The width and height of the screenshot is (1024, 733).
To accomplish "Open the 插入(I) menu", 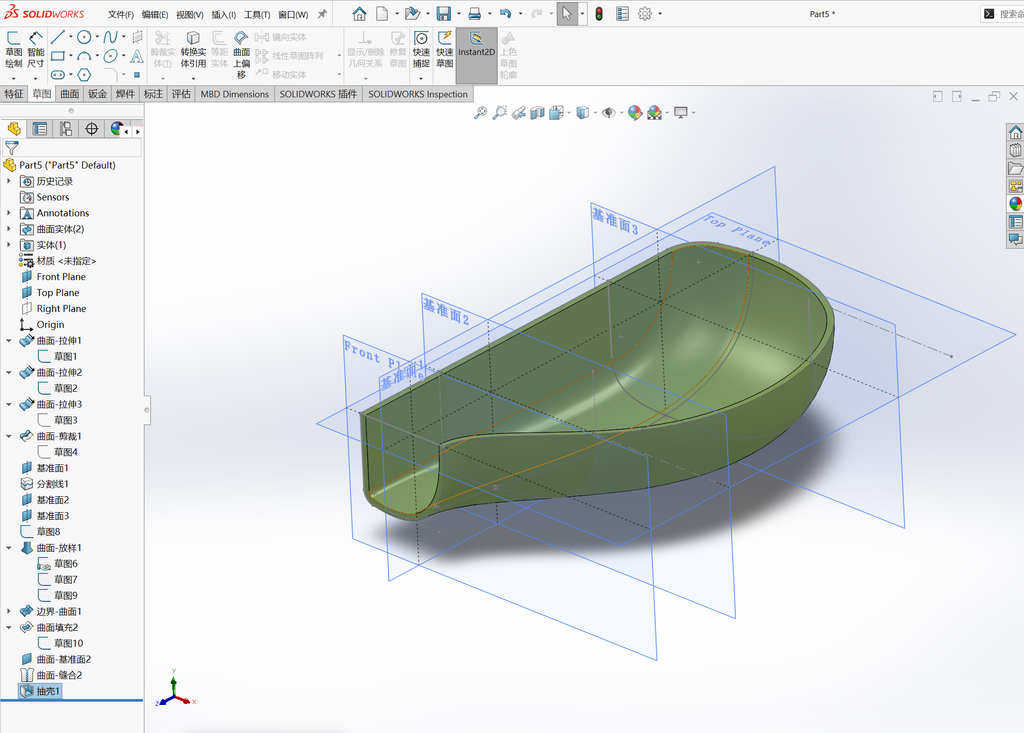I will pyautogui.click(x=224, y=14).
